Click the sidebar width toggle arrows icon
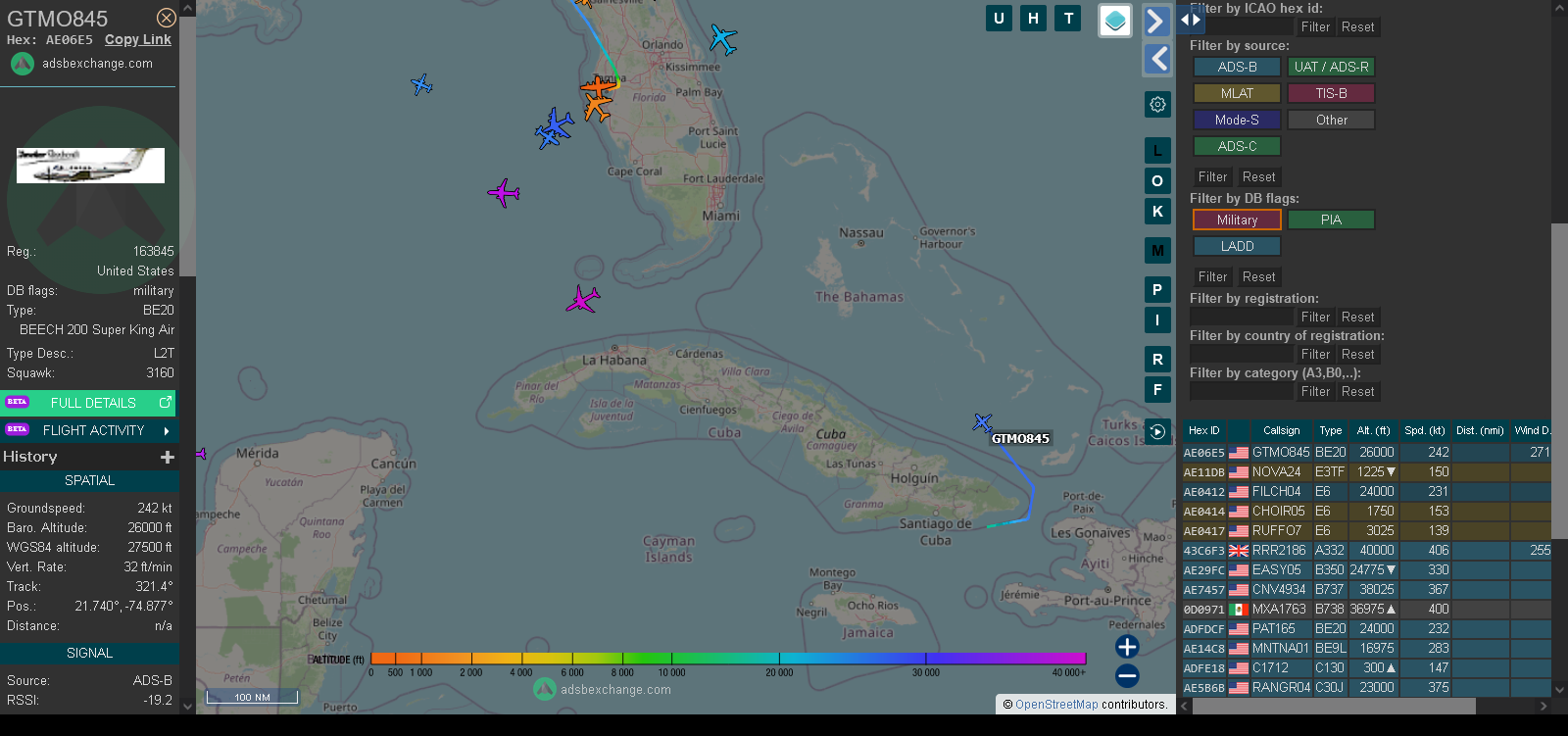Viewport: 1568px width, 736px height. point(1190,19)
